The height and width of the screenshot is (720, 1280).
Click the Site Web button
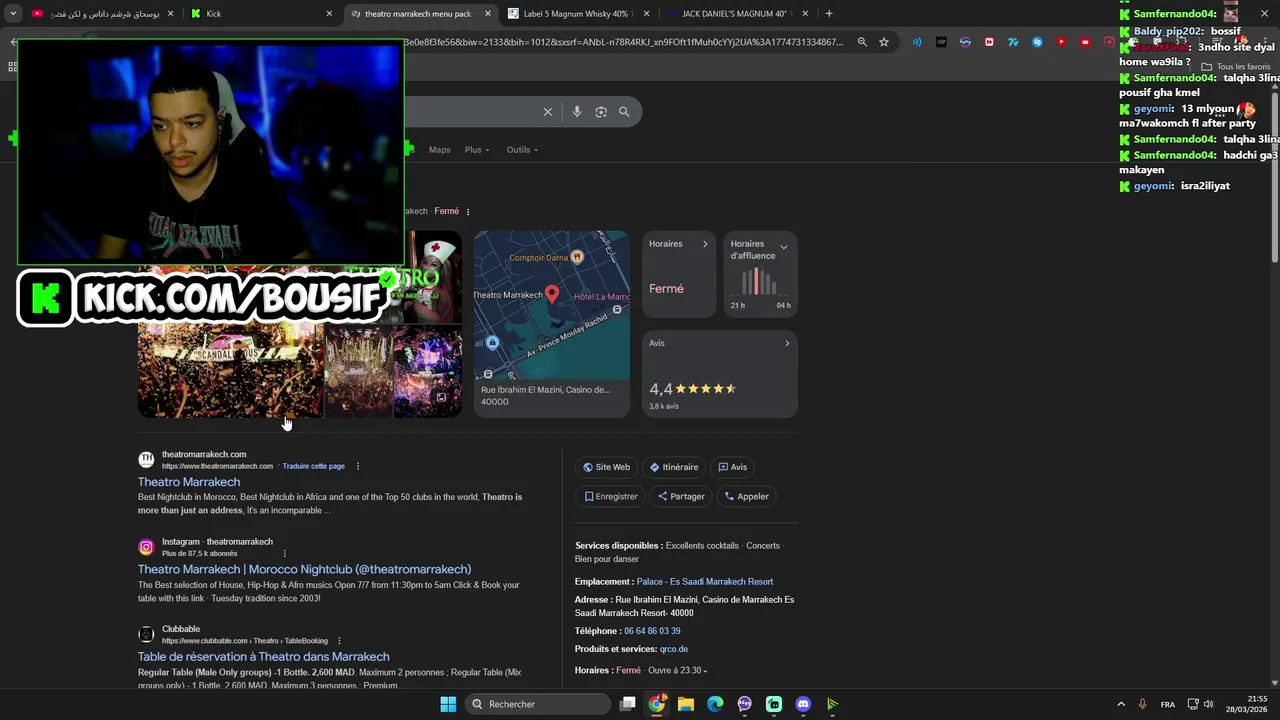(x=606, y=467)
